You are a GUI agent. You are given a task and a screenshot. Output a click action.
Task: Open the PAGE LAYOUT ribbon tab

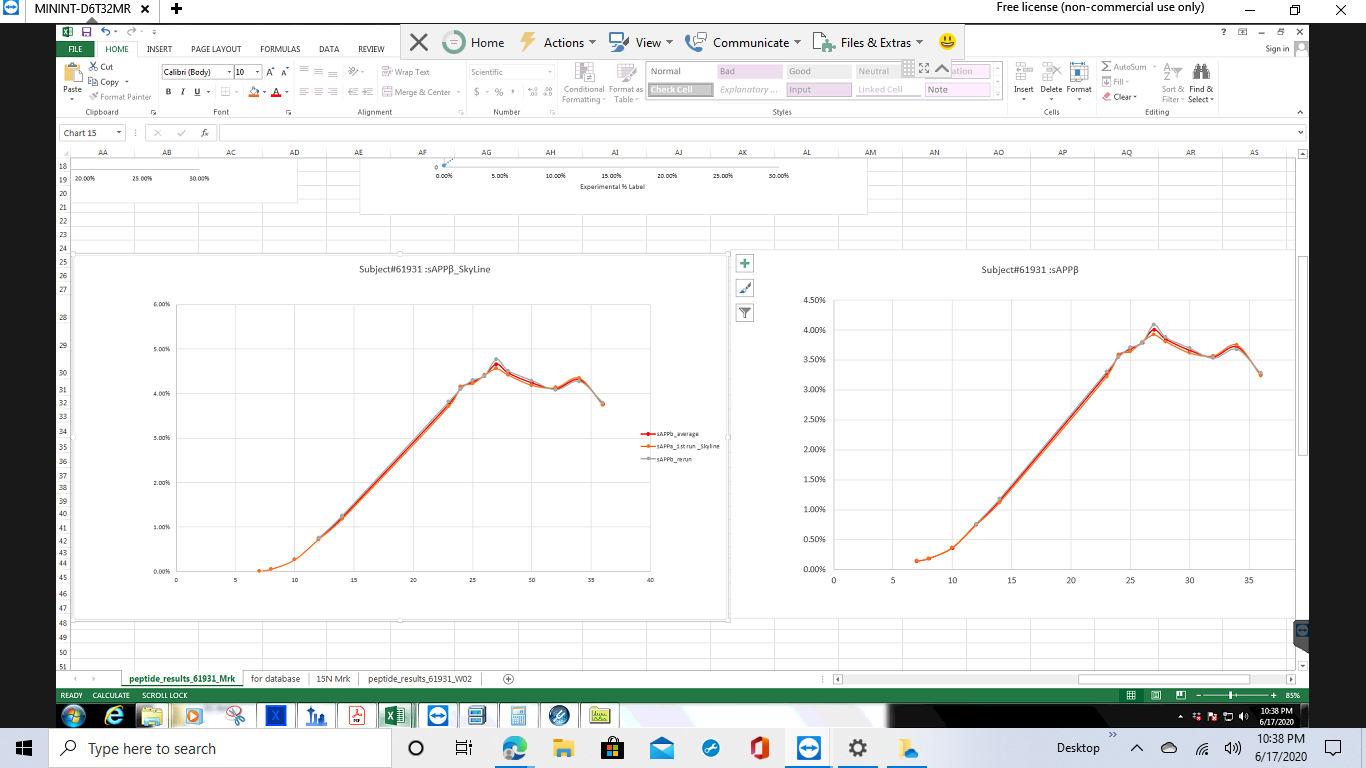tap(216, 49)
